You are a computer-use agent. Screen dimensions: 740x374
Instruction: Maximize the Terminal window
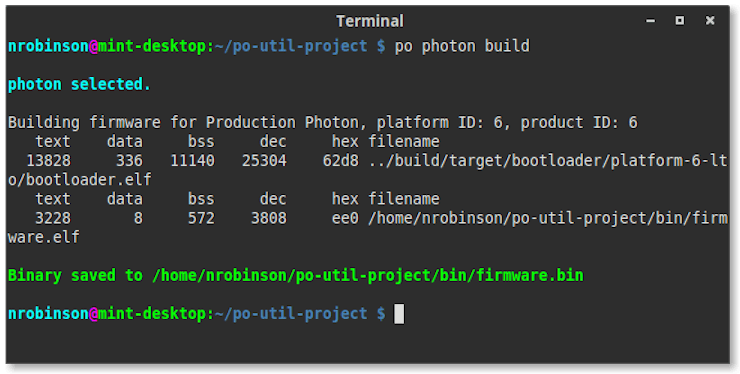(x=680, y=20)
